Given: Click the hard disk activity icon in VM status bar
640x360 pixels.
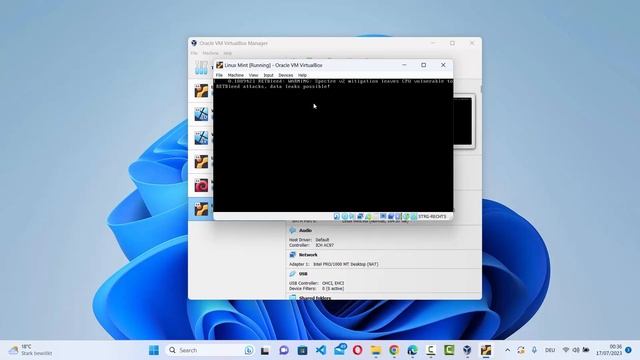Looking at the screenshot, I should click(x=336, y=216).
